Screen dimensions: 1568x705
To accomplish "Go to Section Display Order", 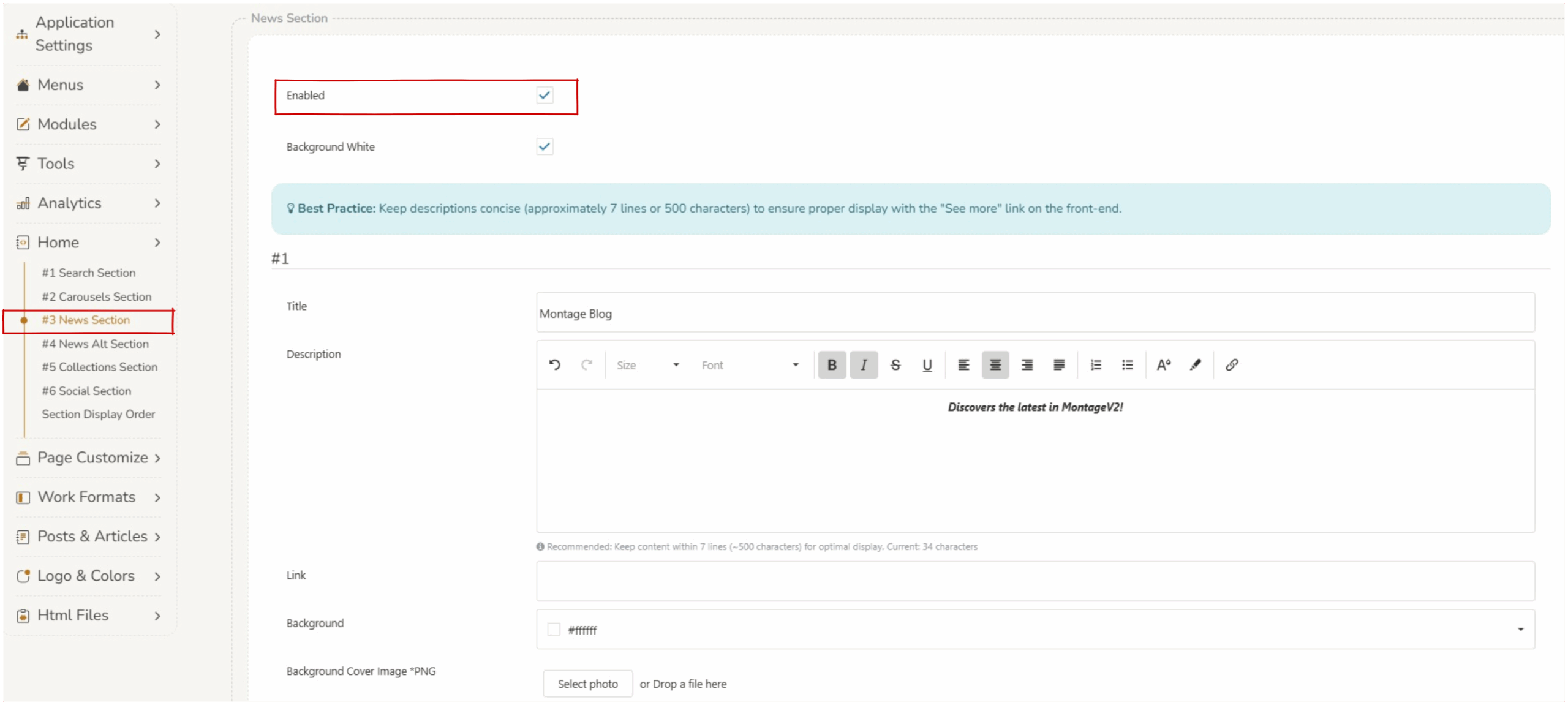I will point(98,414).
